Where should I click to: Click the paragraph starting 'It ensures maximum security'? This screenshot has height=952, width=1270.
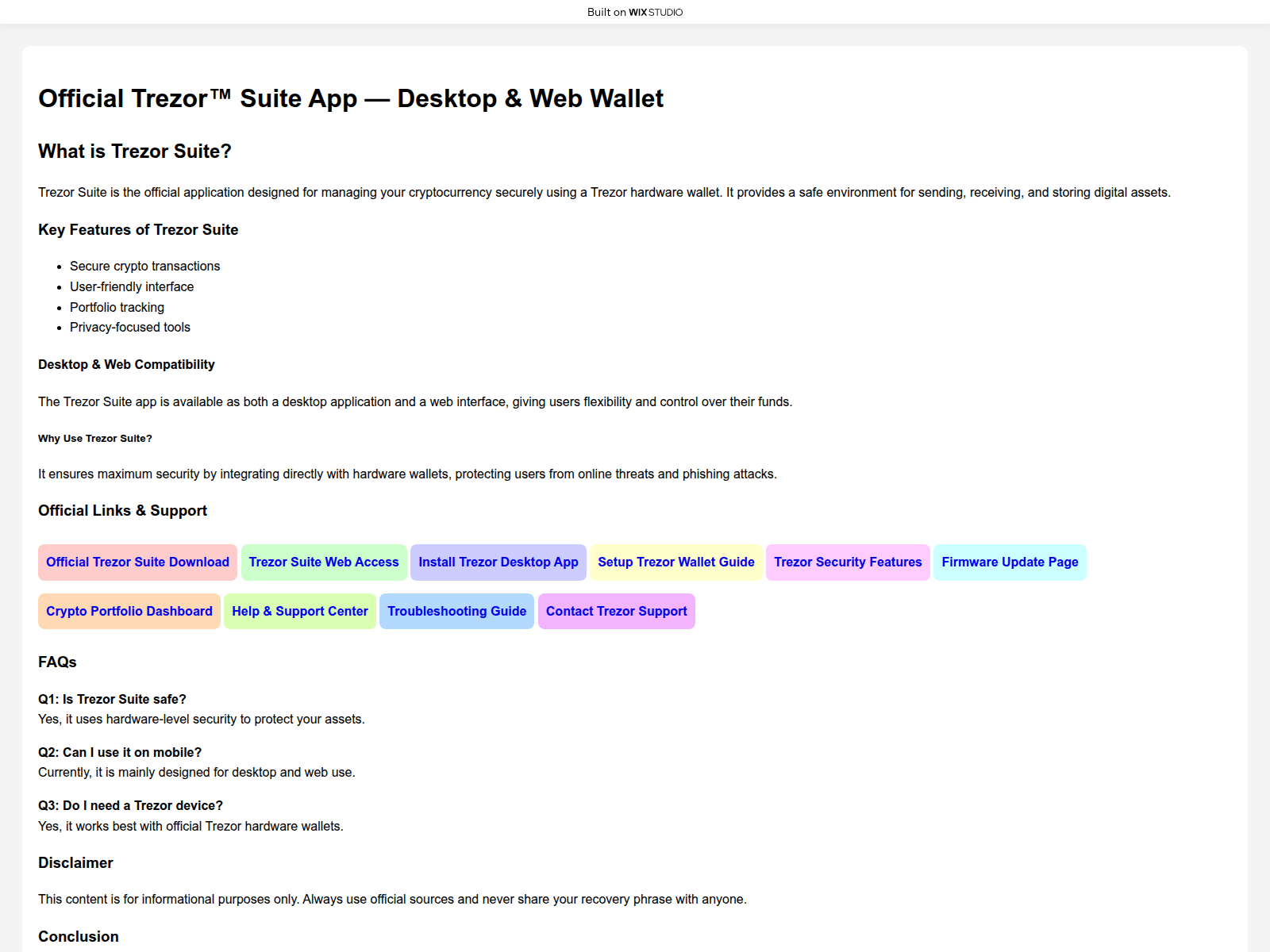point(407,474)
